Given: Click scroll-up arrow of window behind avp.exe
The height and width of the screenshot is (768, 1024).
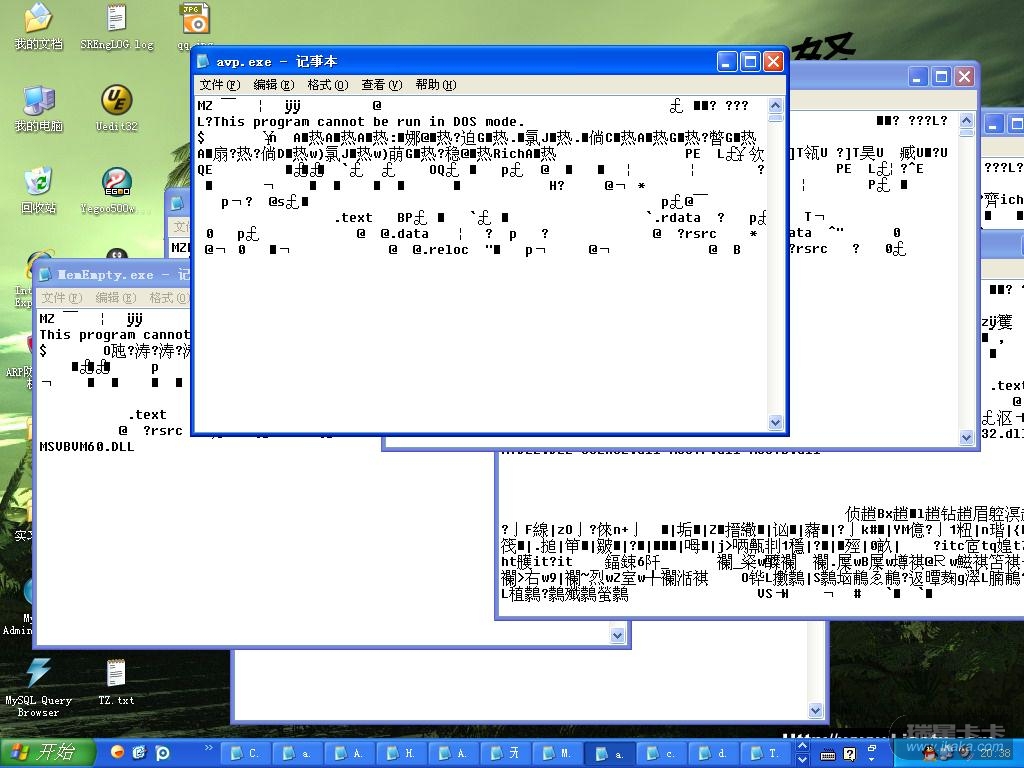Looking at the screenshot, I should 967,120.
